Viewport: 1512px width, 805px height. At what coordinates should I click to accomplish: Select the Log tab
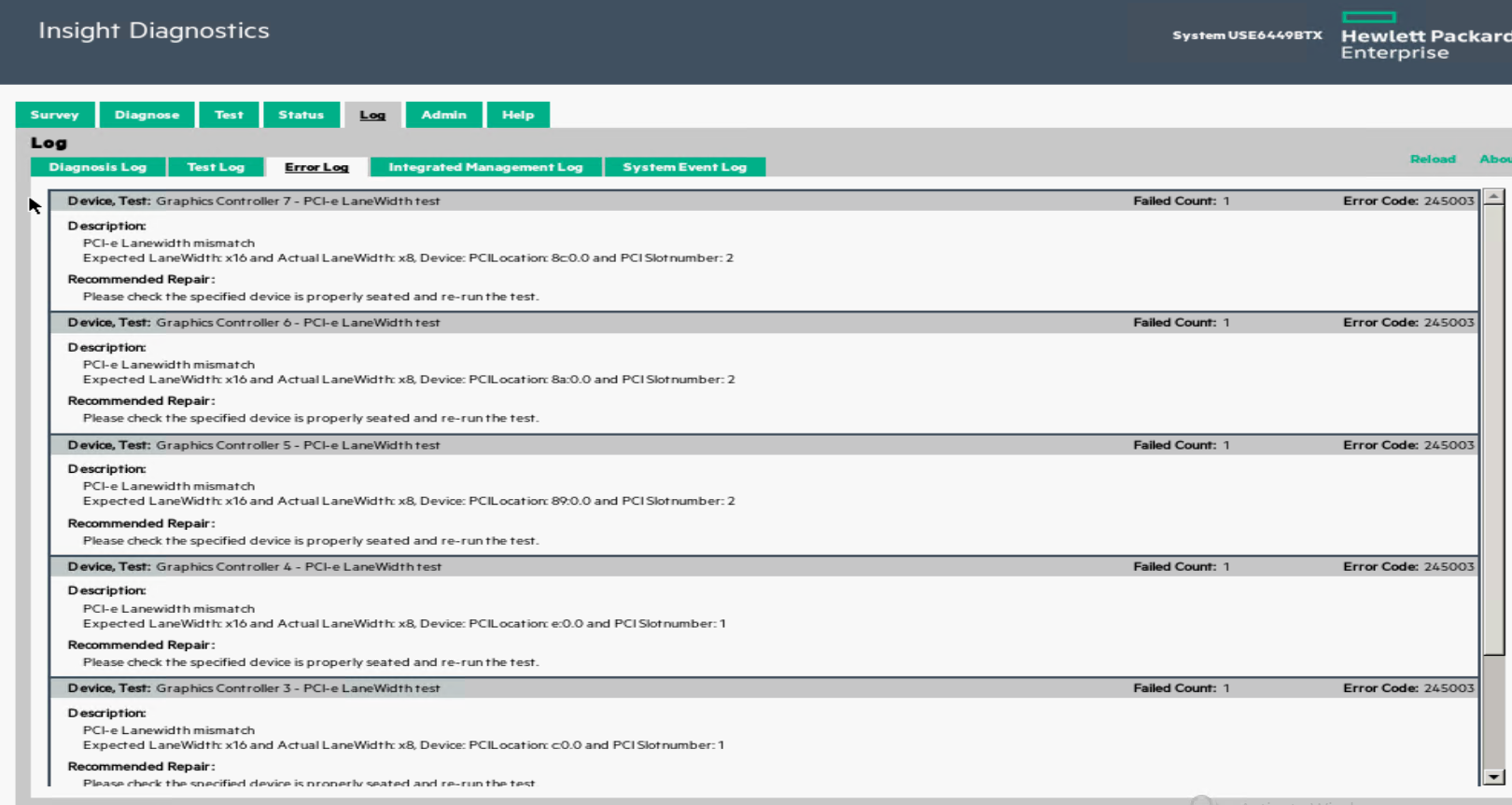click(x=372, y=115)
